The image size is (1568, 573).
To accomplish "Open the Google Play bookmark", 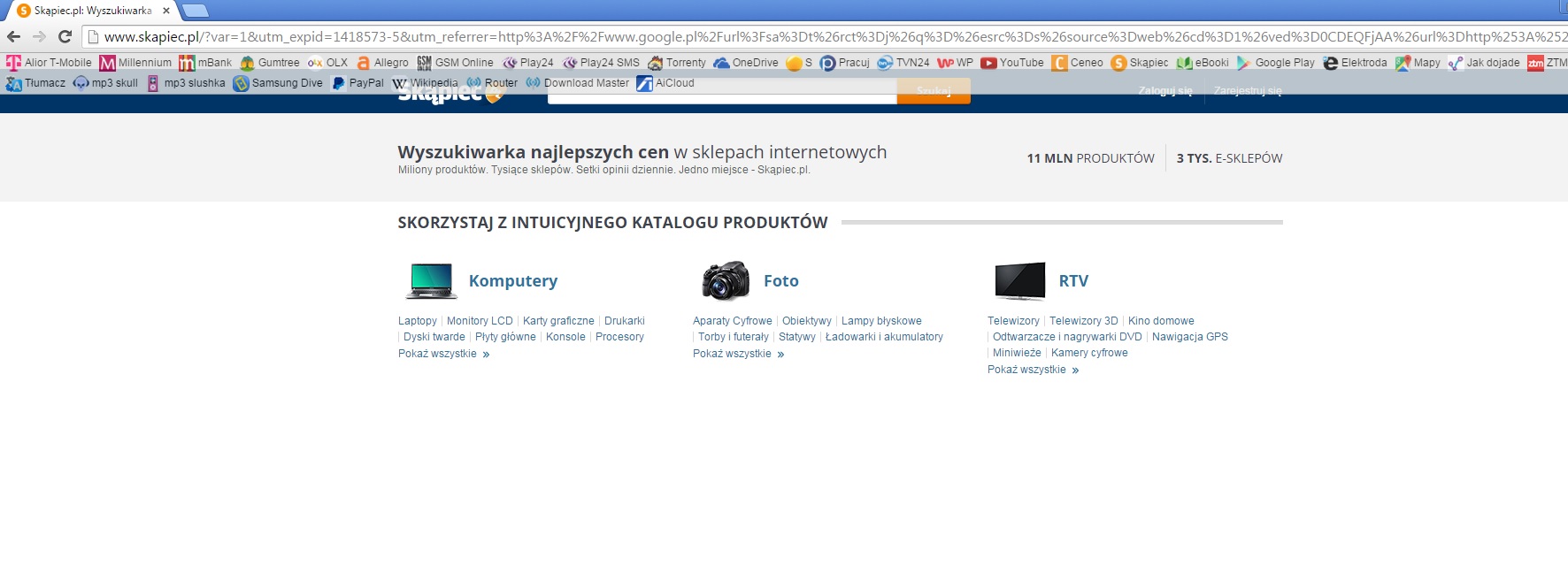I will click(x=1276, y=63).
